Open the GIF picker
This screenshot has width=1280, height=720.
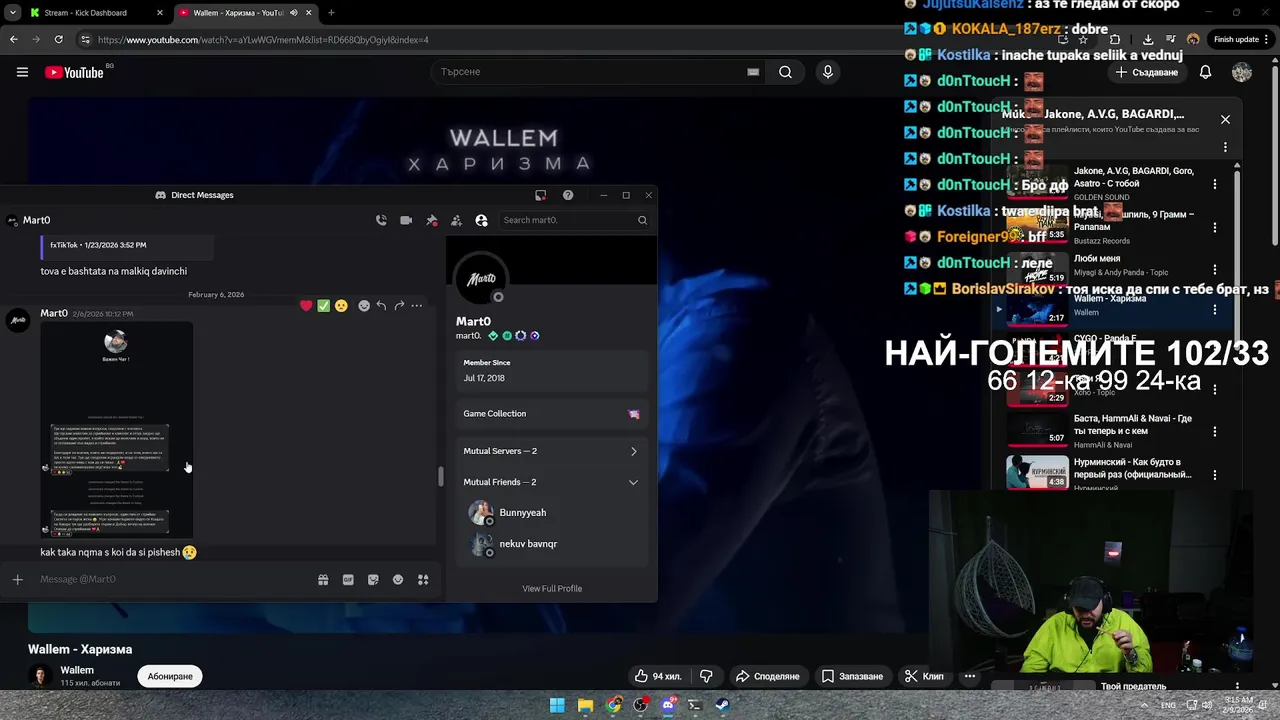point(348,579)
